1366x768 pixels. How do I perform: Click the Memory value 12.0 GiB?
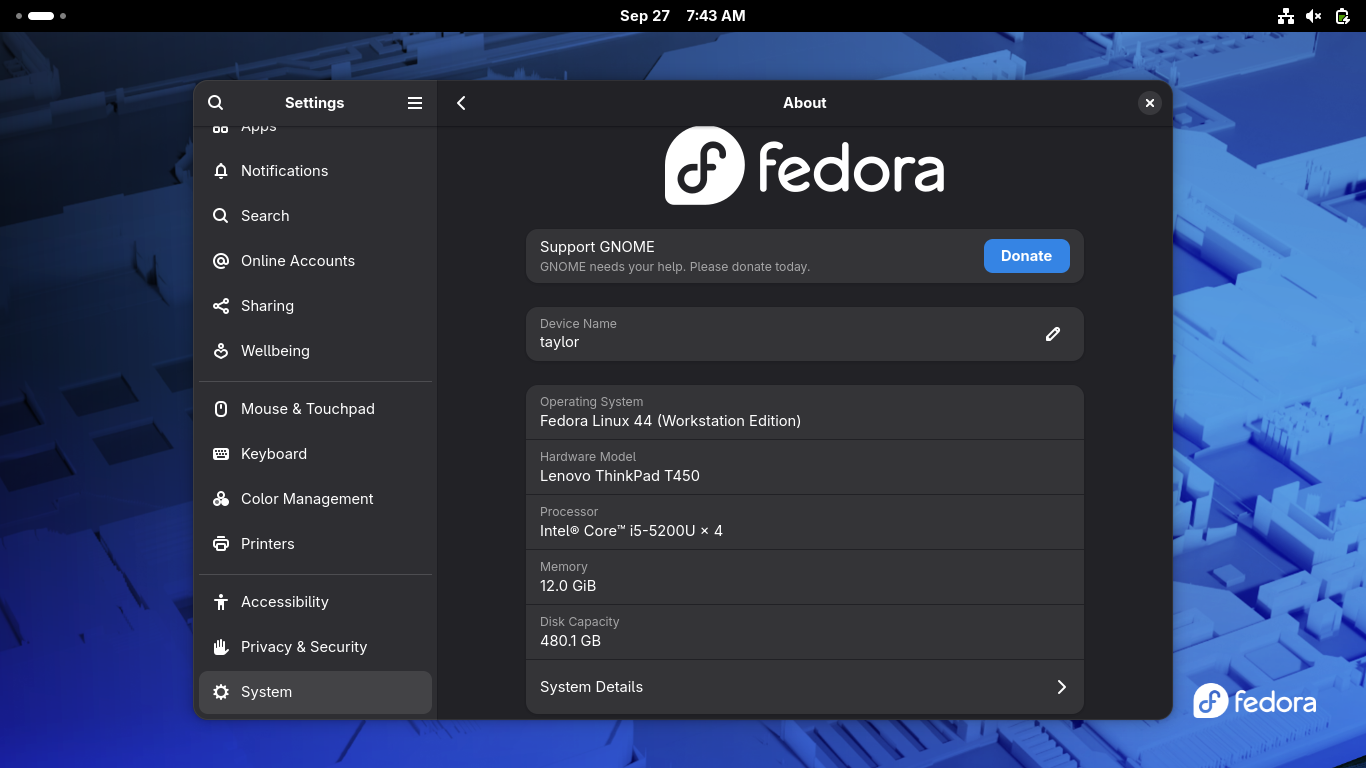[x=568, y=586]
